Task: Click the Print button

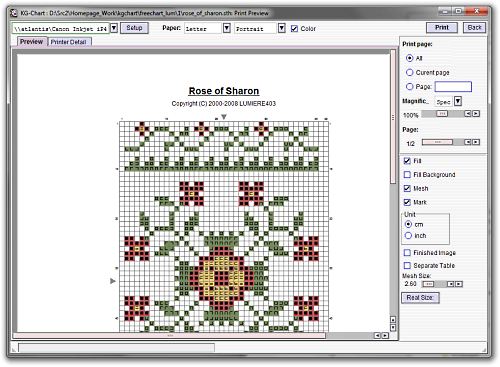Action: pyautogui.click(x=442, y=28)
